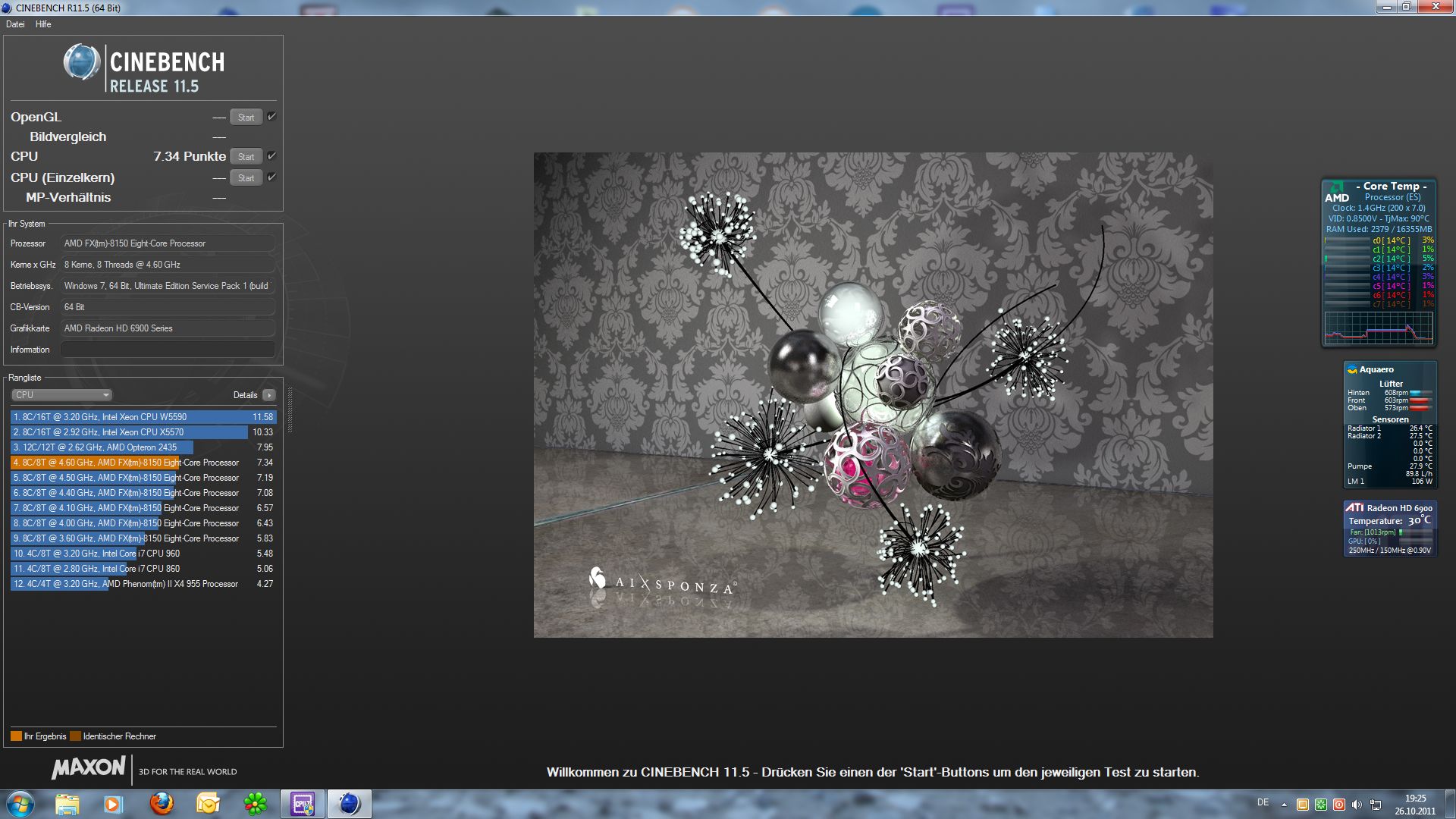1456x819 pixels.
Task: Click the 7.34 Punkte CPU score
Action: (190, 156)
